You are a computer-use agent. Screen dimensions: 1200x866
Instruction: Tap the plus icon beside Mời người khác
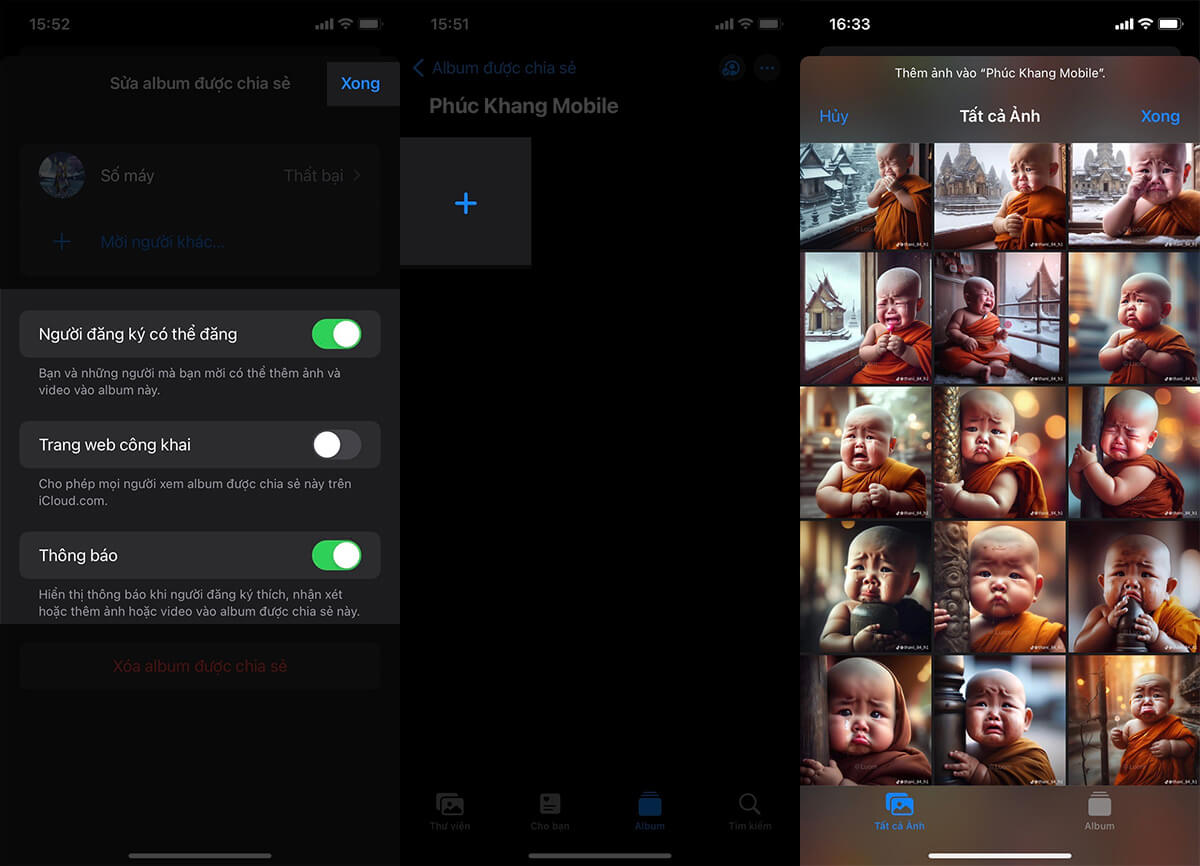point(62,242)
